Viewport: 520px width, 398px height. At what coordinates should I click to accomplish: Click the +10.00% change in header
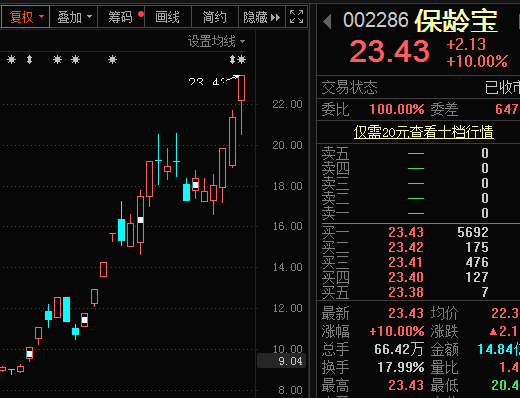[x=477, y=61]
